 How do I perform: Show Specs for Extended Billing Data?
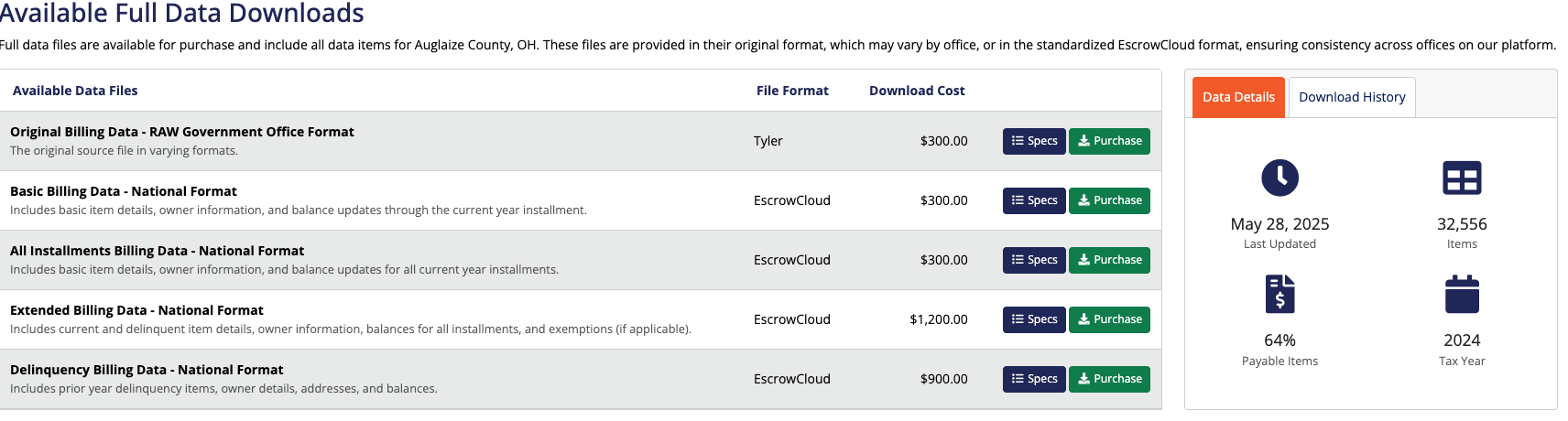click(1034, 319)
